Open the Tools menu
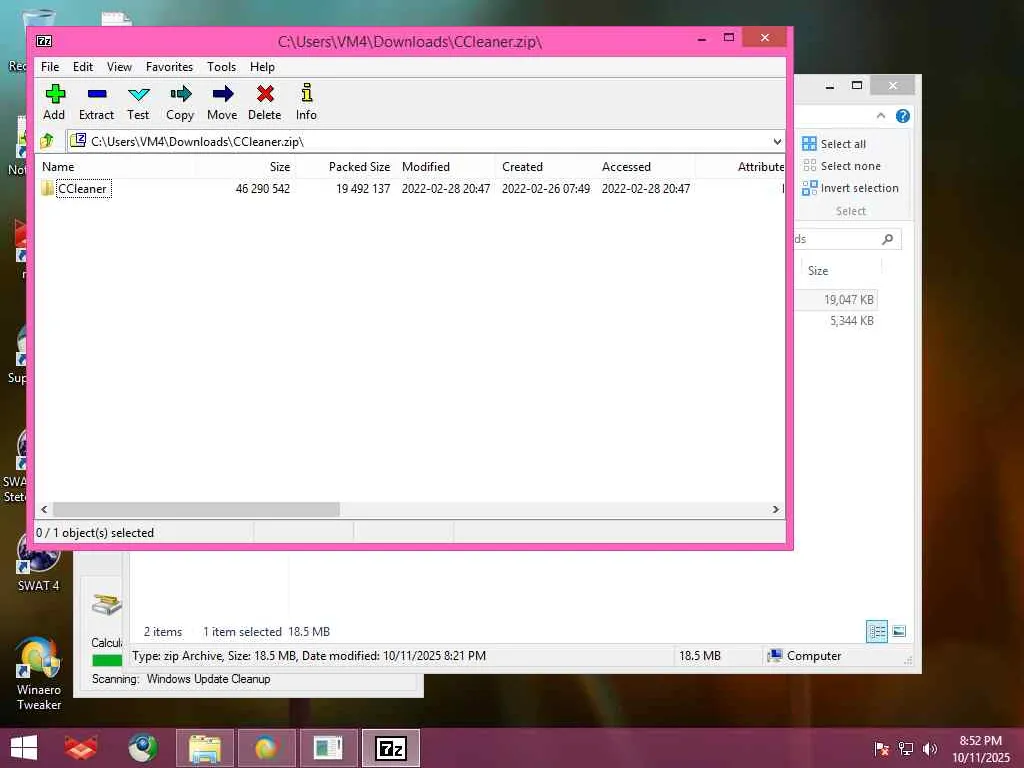Image resolution: width=1024 pixels, height=768 pixels. (221, 67)
